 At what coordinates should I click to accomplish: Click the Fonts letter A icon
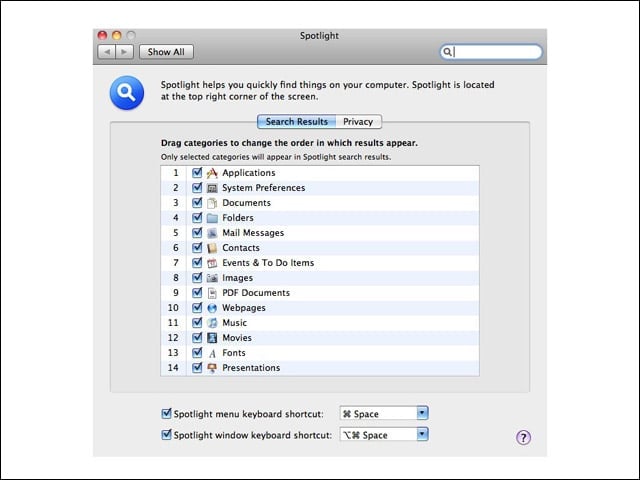212,353
